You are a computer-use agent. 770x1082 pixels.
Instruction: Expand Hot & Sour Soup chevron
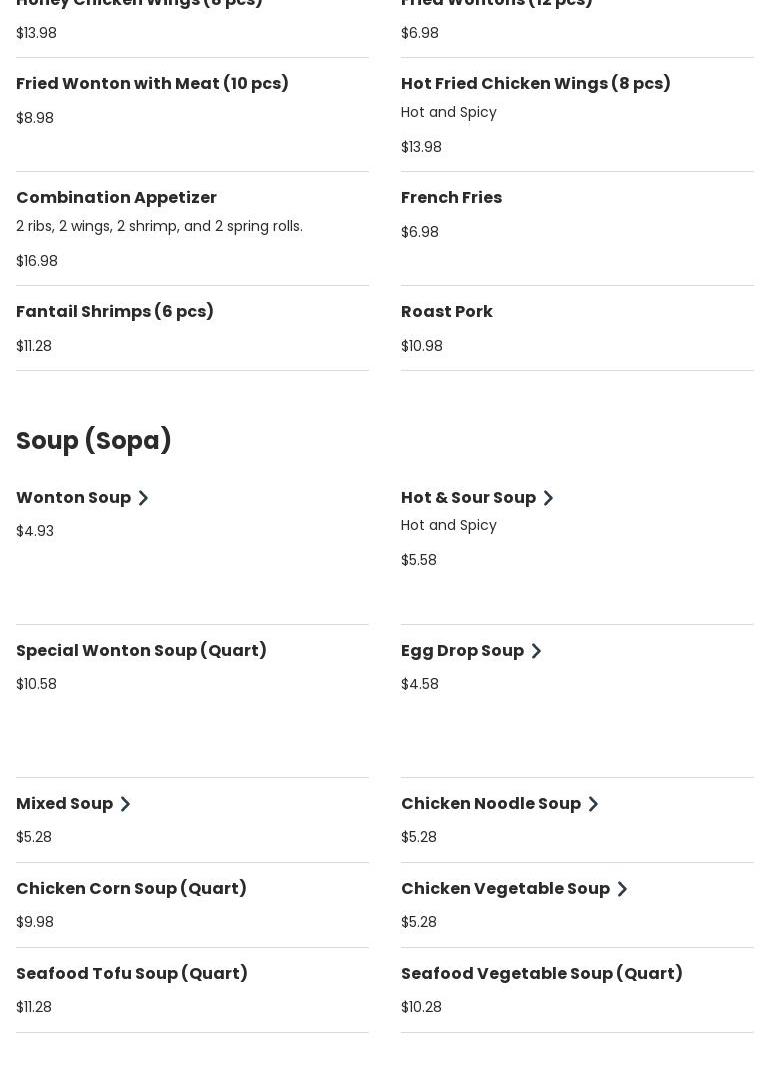[548, 498]
